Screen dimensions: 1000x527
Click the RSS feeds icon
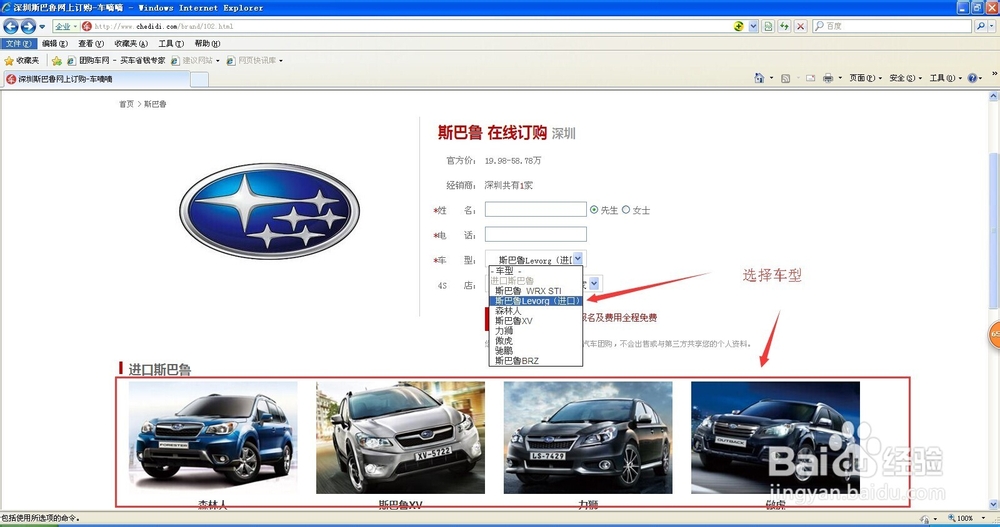pos(786,78)
